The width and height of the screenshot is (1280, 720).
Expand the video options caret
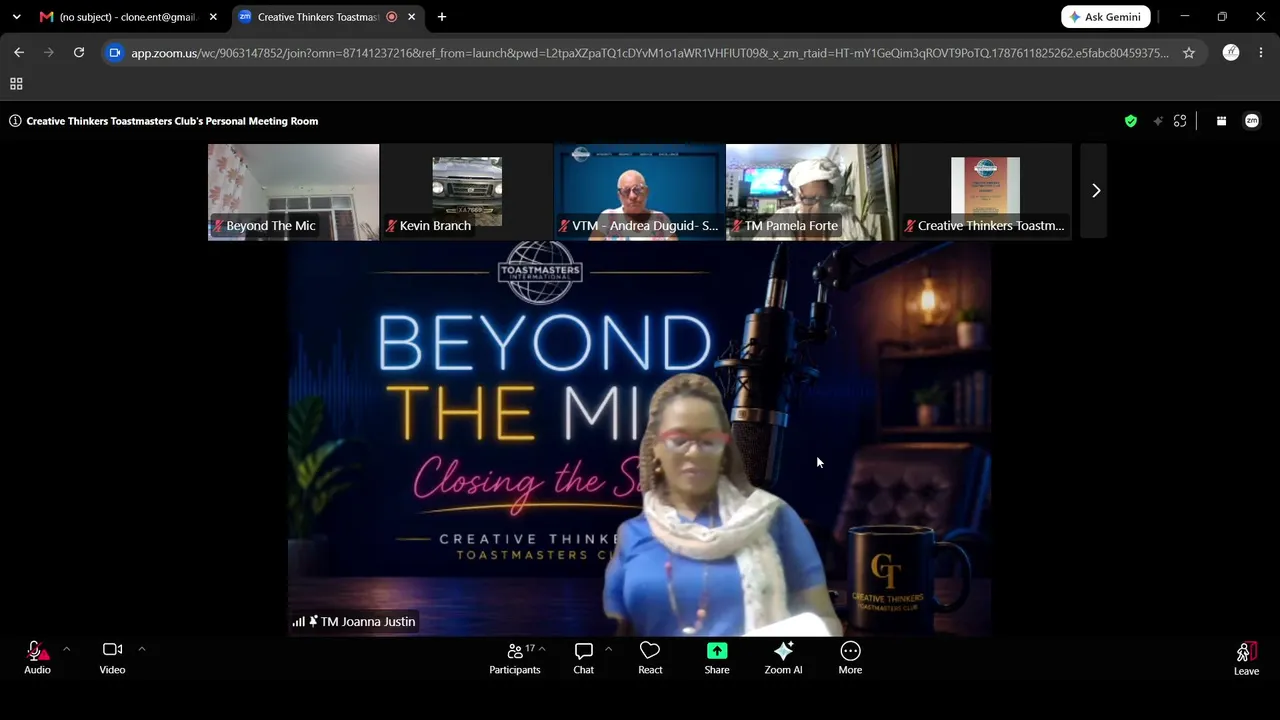142,650
